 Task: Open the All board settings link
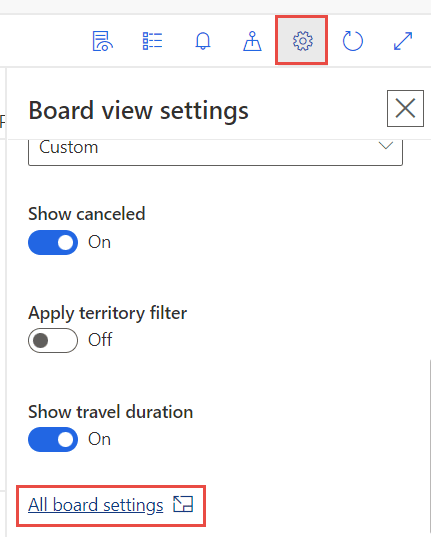click(x=96, y=505)
